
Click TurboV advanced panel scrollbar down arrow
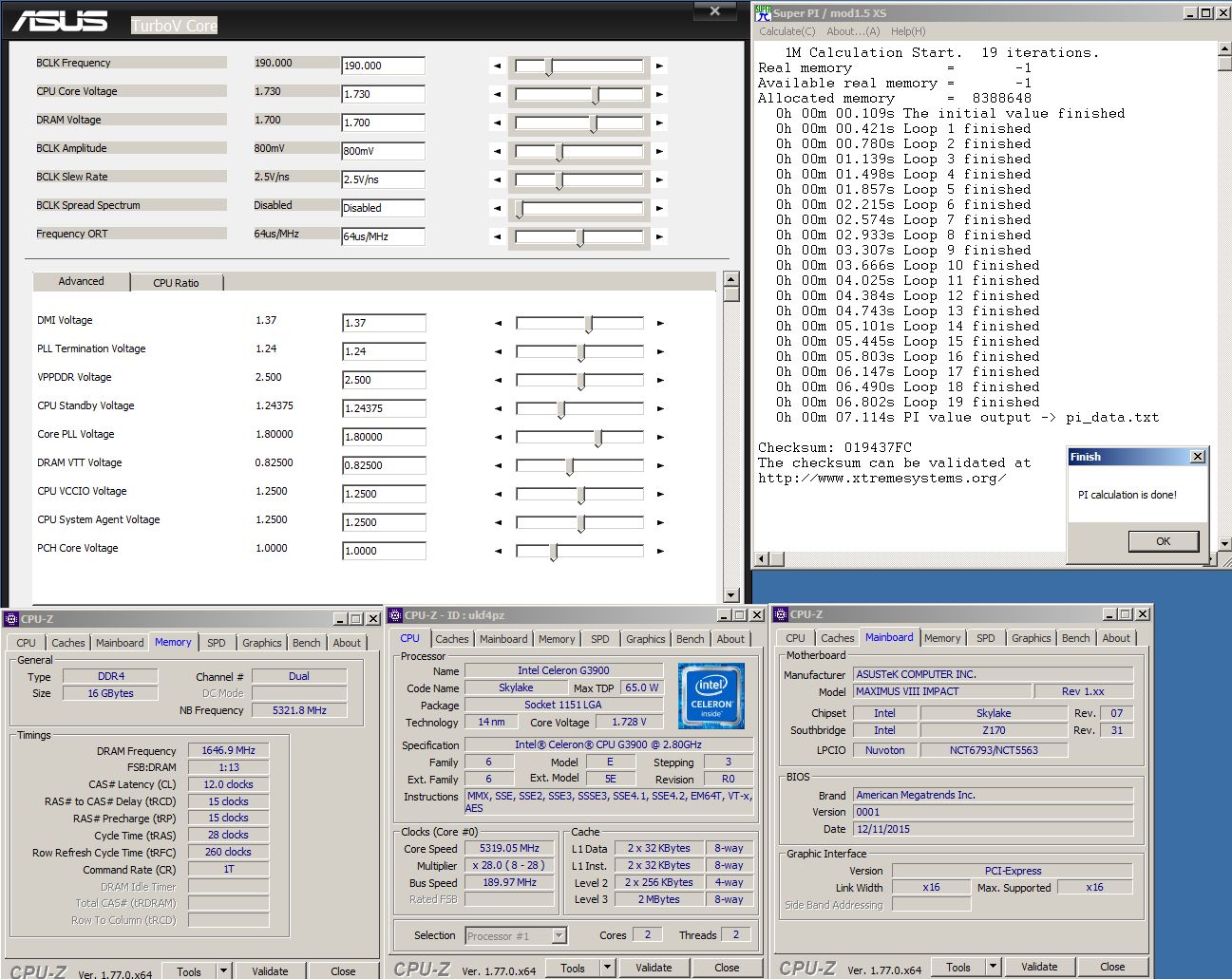click(x=731, y=594)
